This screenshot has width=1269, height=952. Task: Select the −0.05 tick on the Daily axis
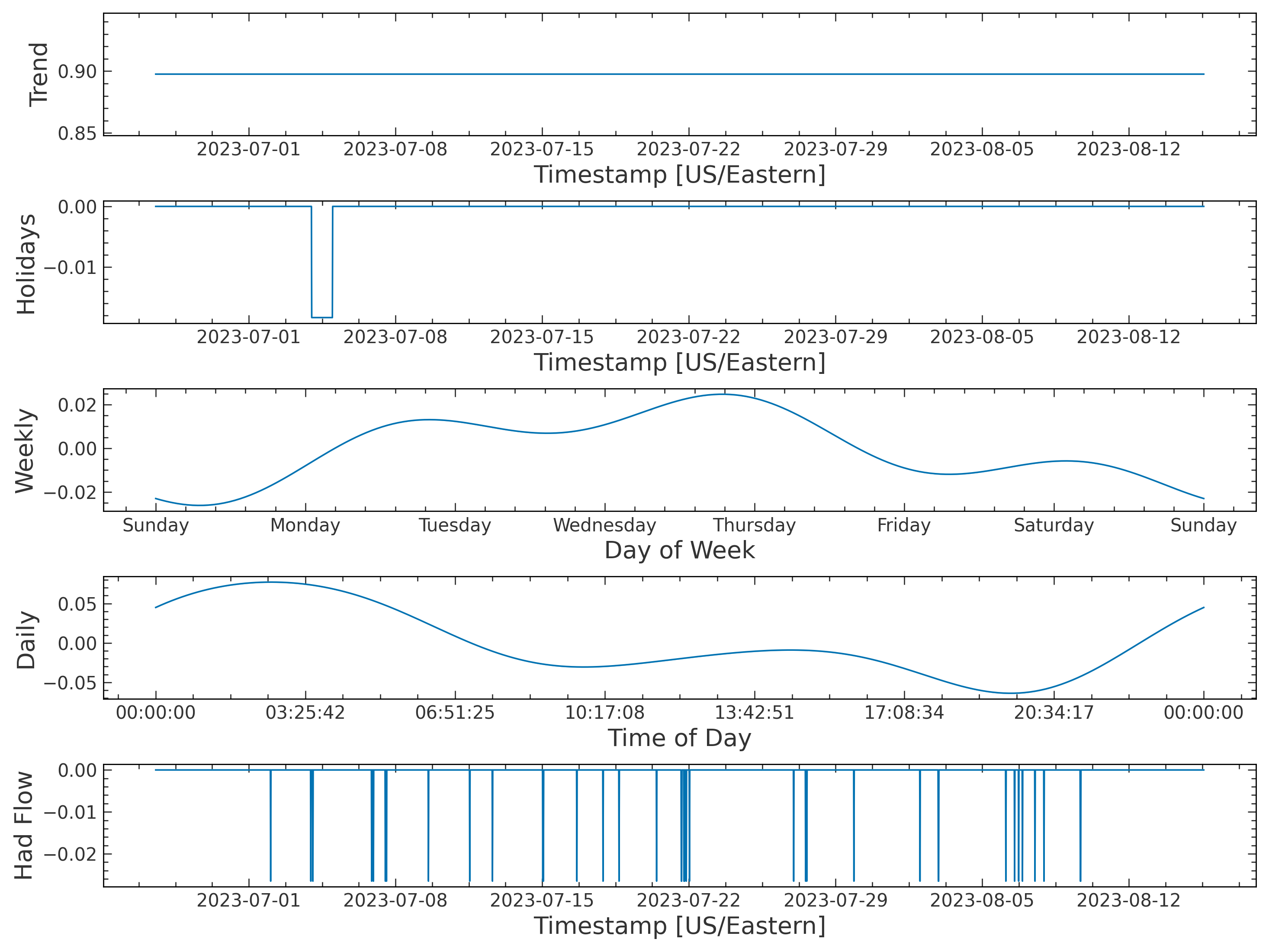coord(71,683)
